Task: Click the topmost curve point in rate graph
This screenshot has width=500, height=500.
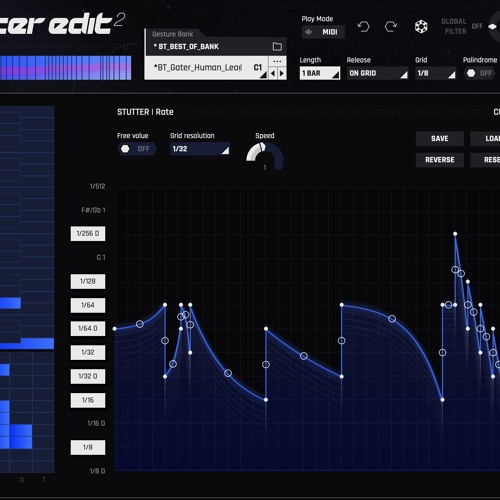Action: point(455,234)
